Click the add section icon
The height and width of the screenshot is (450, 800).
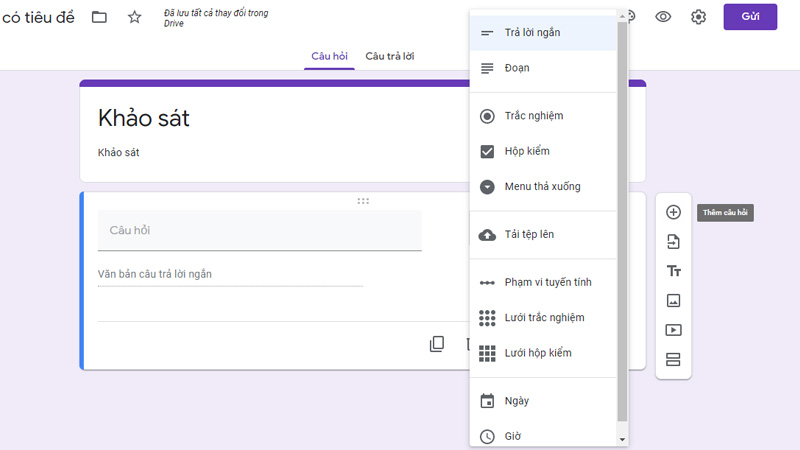tap(673, 360)
